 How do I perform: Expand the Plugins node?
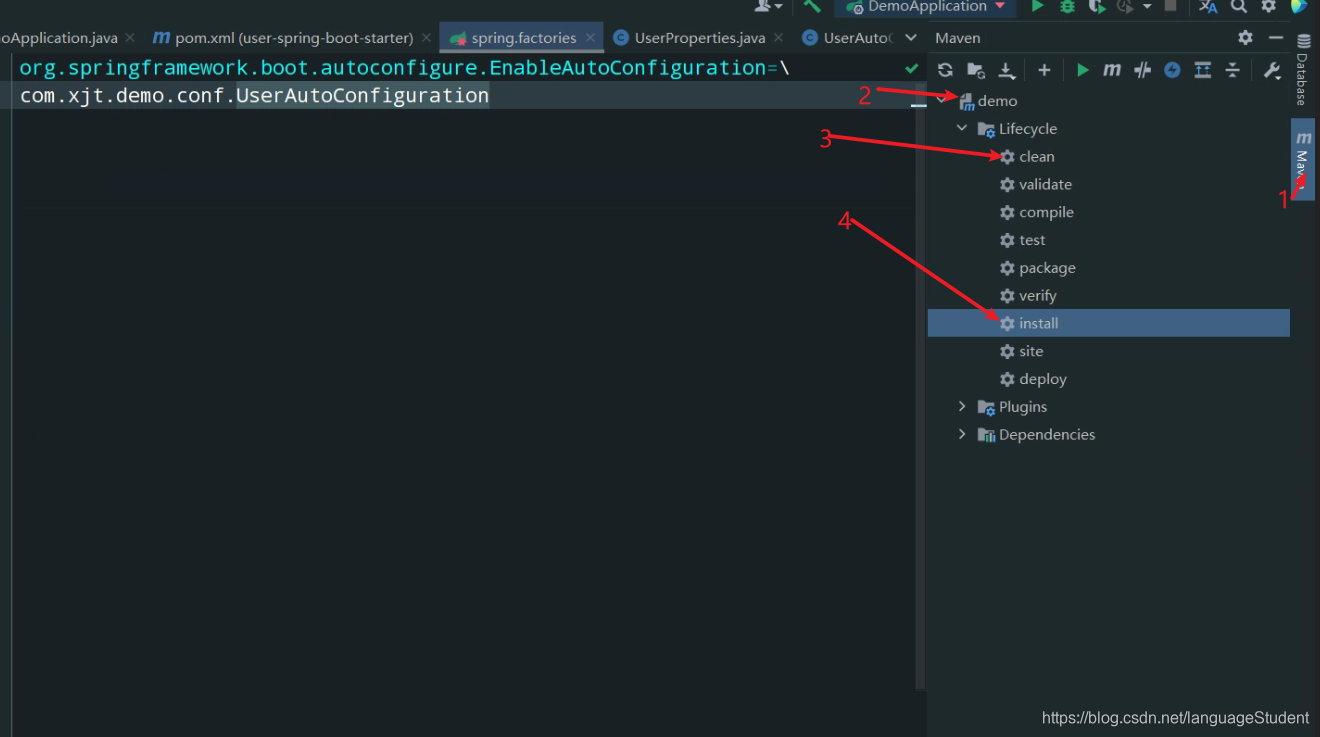[x=962, y=407]
